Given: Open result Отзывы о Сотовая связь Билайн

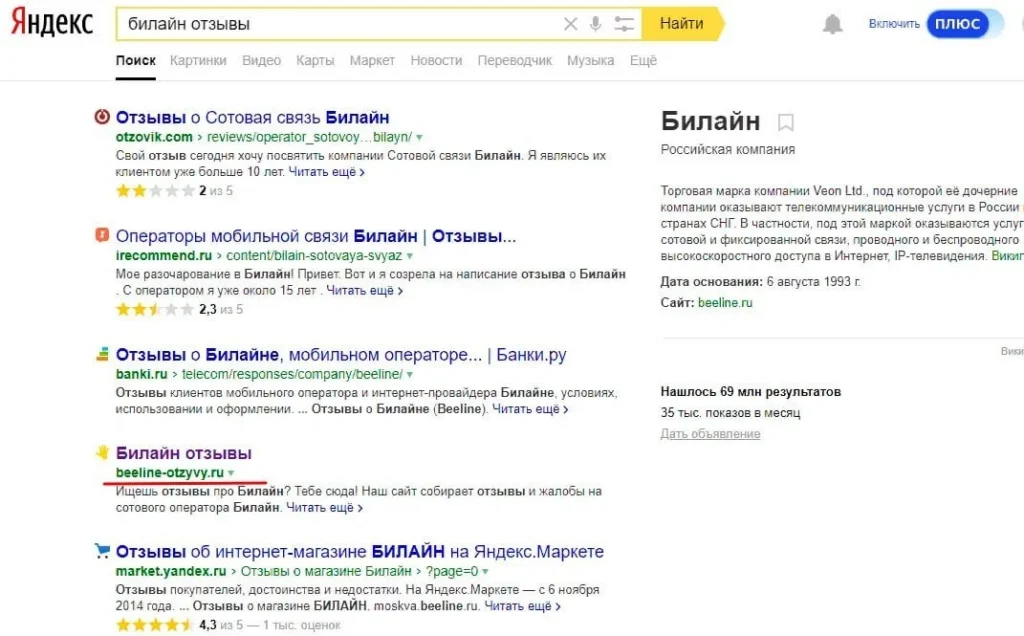Looking at the screenshot, I should tap(253, 118).
